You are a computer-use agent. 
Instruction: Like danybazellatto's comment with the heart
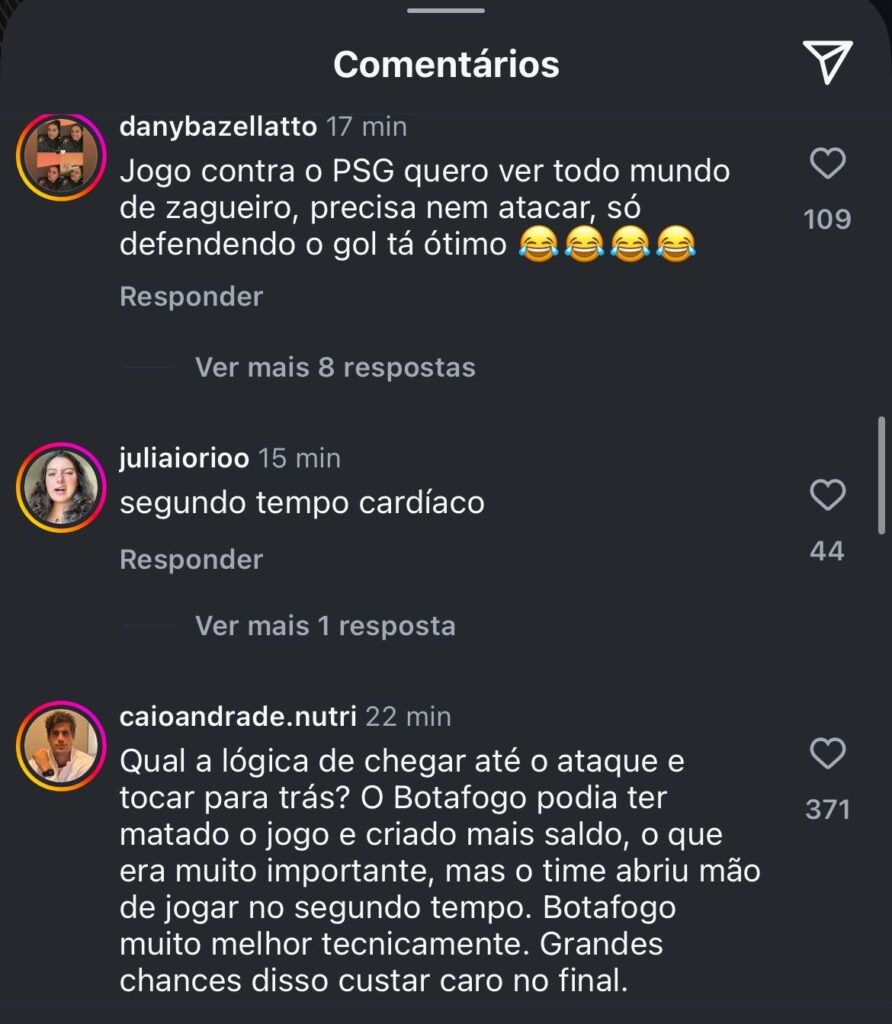827,163
